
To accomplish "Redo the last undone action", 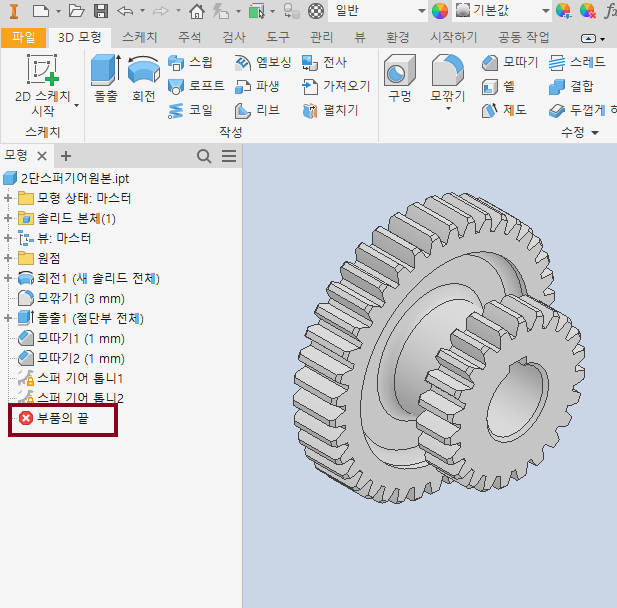I will click(x=161, y=11).
